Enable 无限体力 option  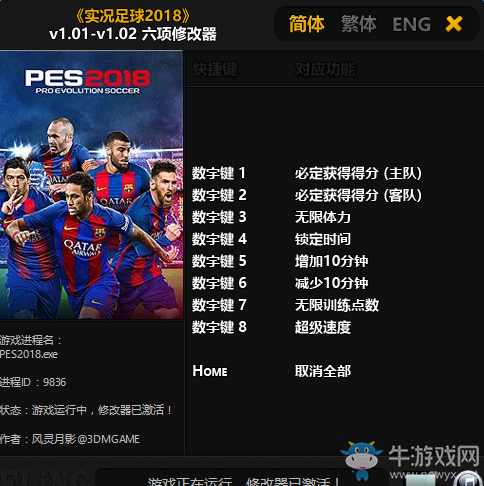[323, 217]
